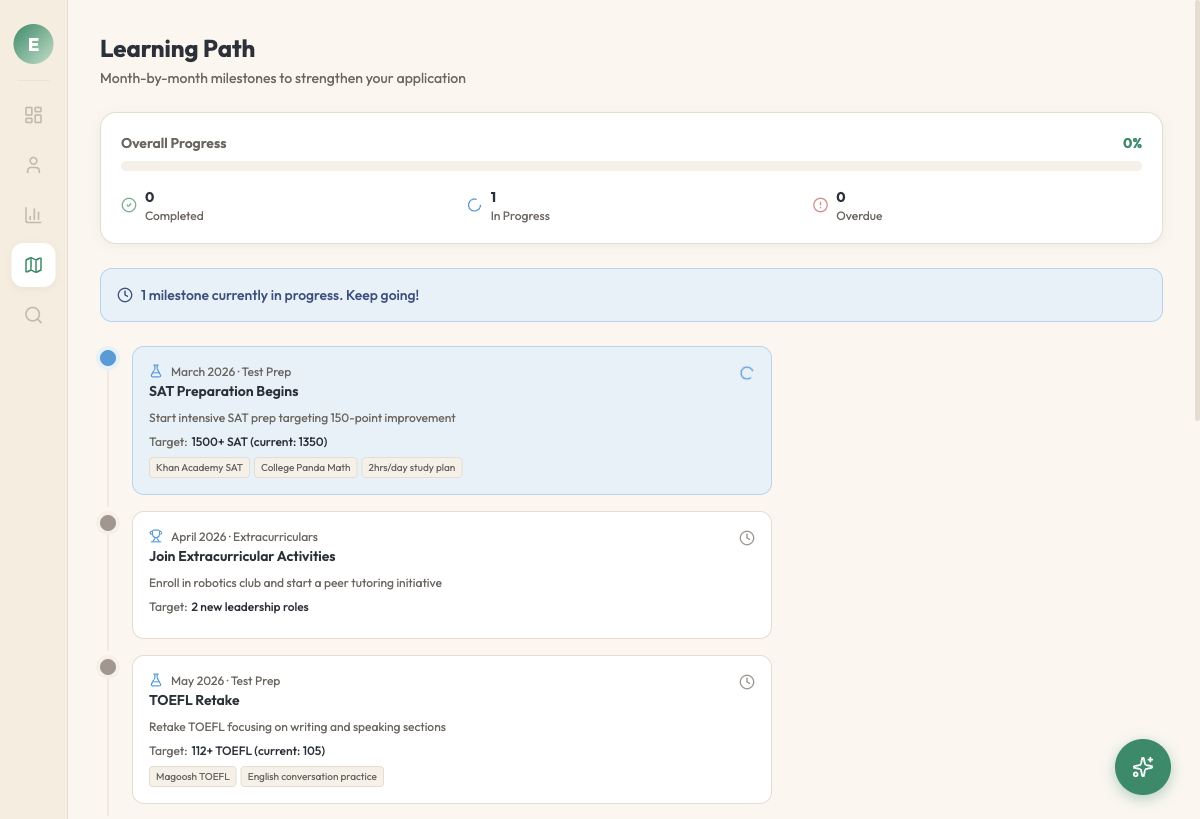Click the Overall Progress bar
The width and height of the screenshot is (1200, 819).
click(x=631, y=166)
